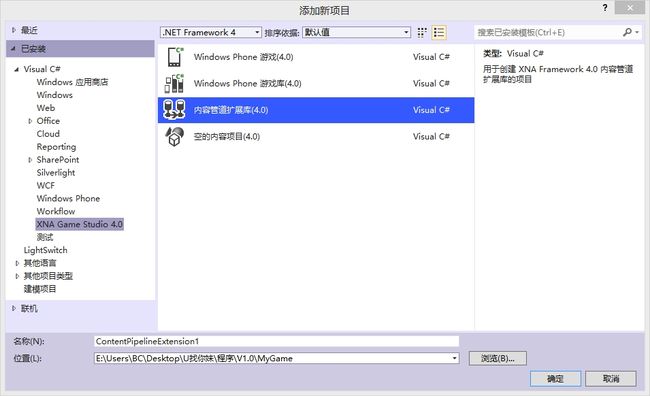Image resolution: width=650 pixels, height=396 pixels.
Task: Click the 空的内容项目(4.0) template icon
Action: point(175,136)
